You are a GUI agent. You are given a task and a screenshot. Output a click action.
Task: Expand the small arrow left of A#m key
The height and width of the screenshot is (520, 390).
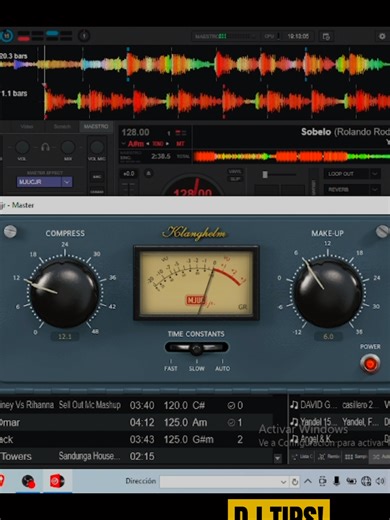(123, 144)
